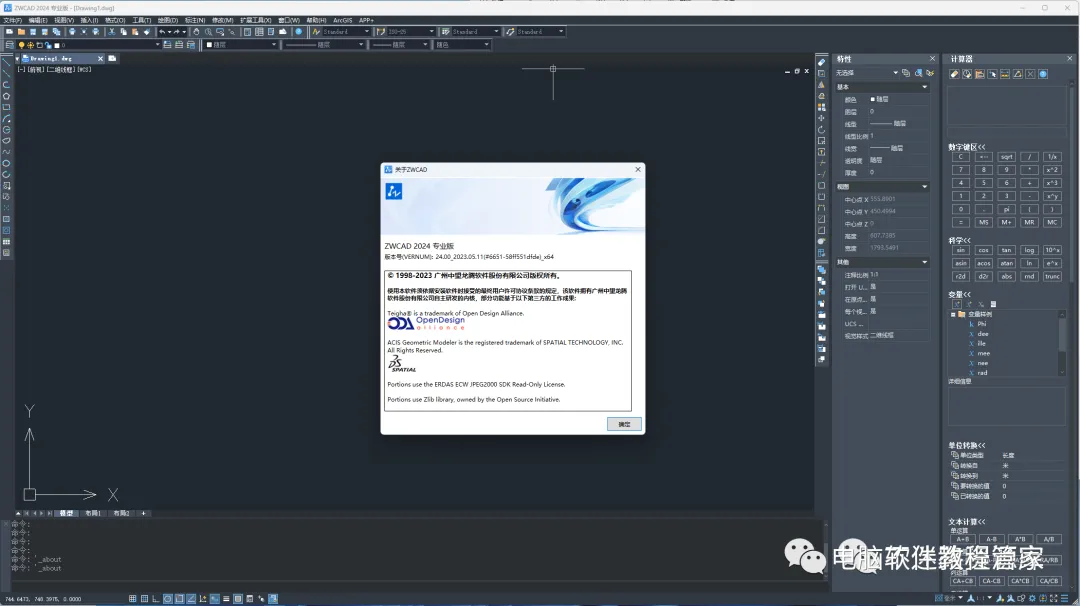The height and width of the screenshot is (606, 1080).
Task: Click the Erase tool in the modify toolbar
Action: click(821, 62)
